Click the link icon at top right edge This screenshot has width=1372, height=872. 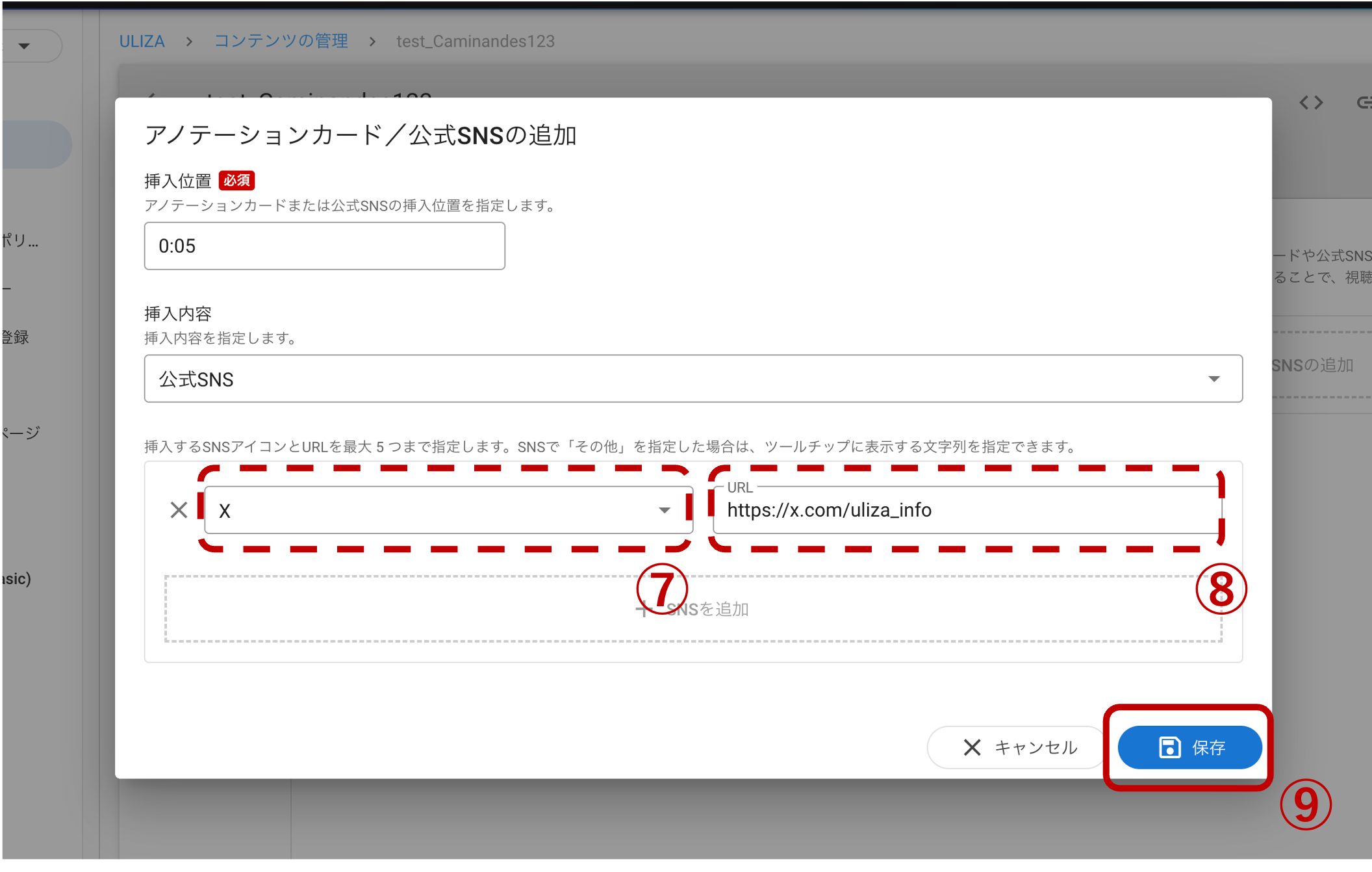pos(1364,103)
